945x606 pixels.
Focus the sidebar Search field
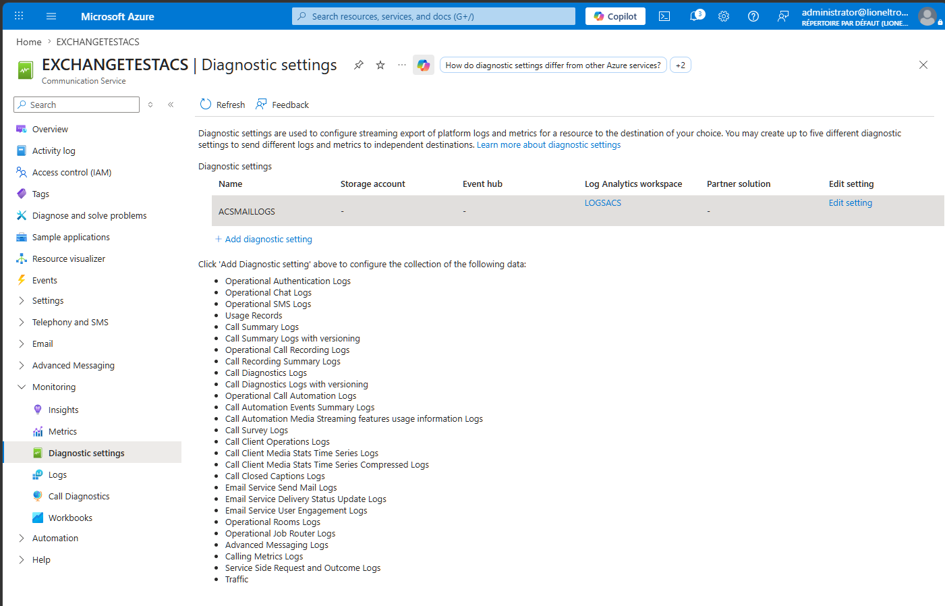(x=77, y=105)
